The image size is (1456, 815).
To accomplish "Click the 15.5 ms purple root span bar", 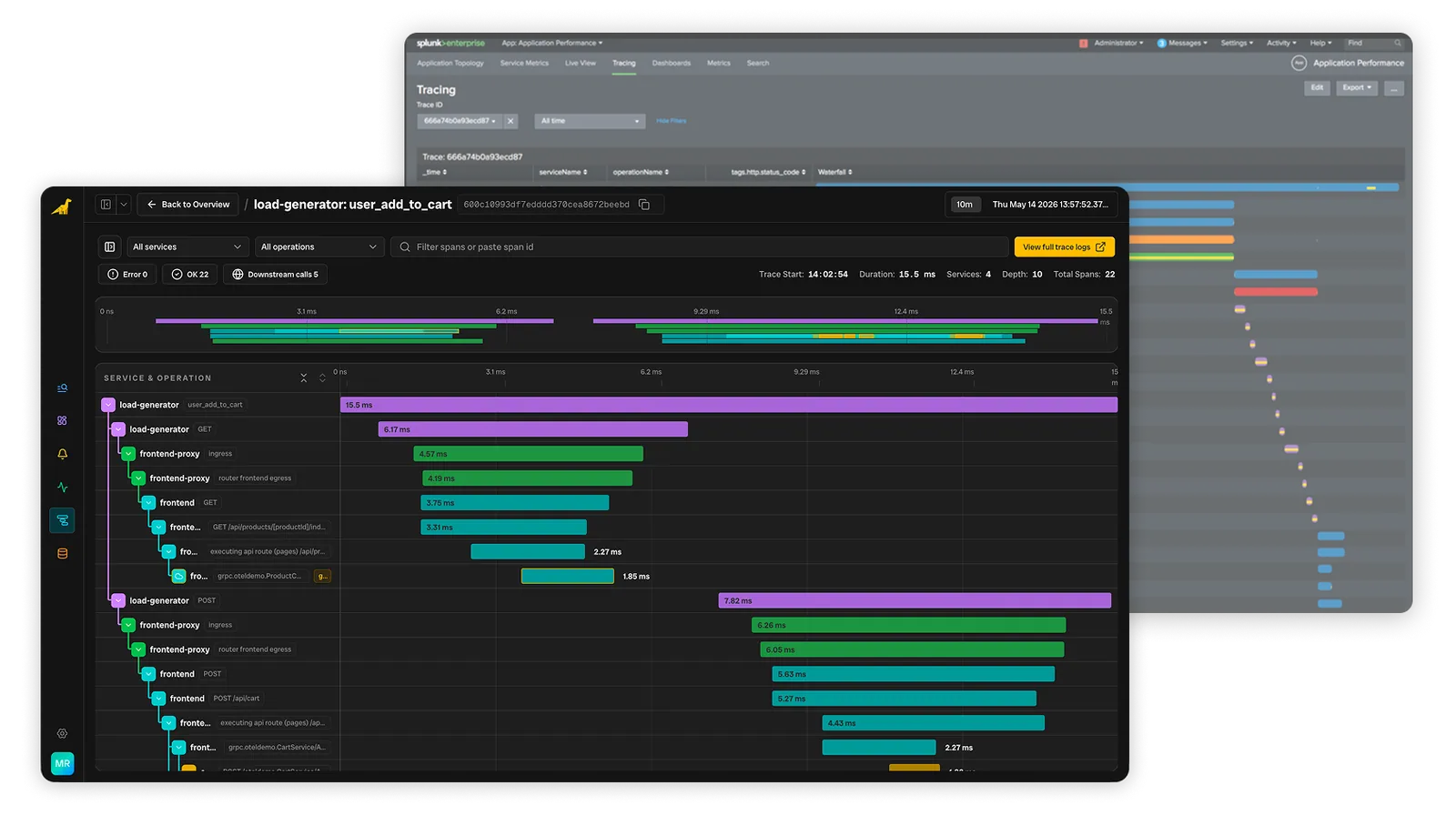I will [729, 405].
